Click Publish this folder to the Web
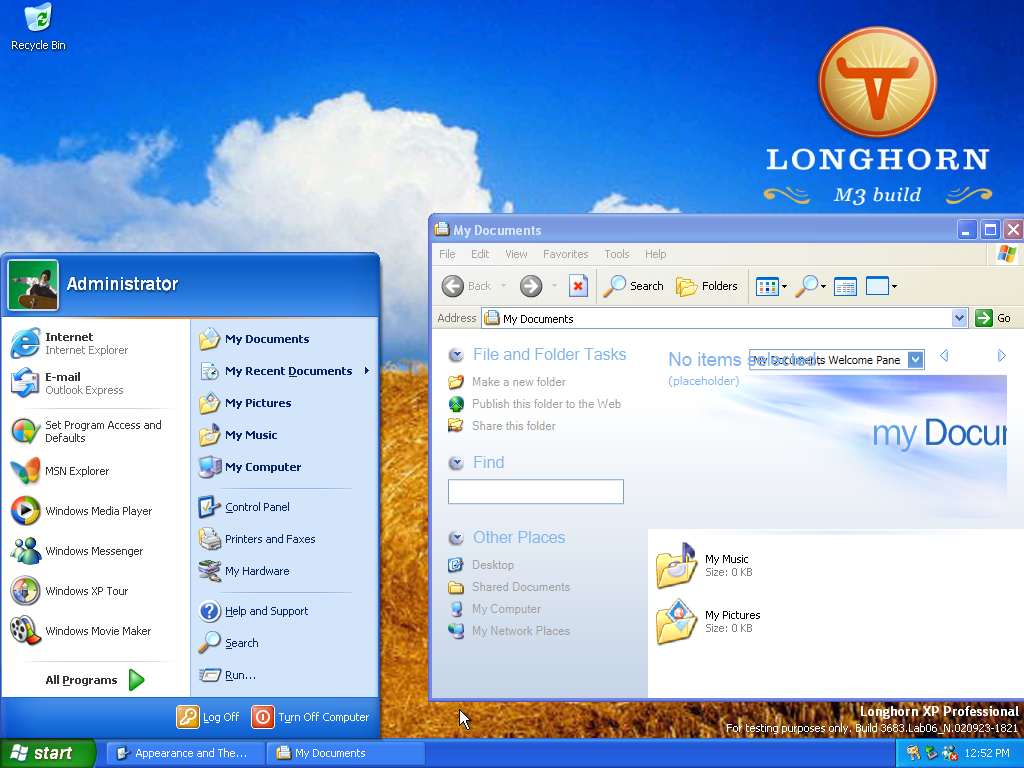Viewport: 1024px width, 768px height. (546, 404)
